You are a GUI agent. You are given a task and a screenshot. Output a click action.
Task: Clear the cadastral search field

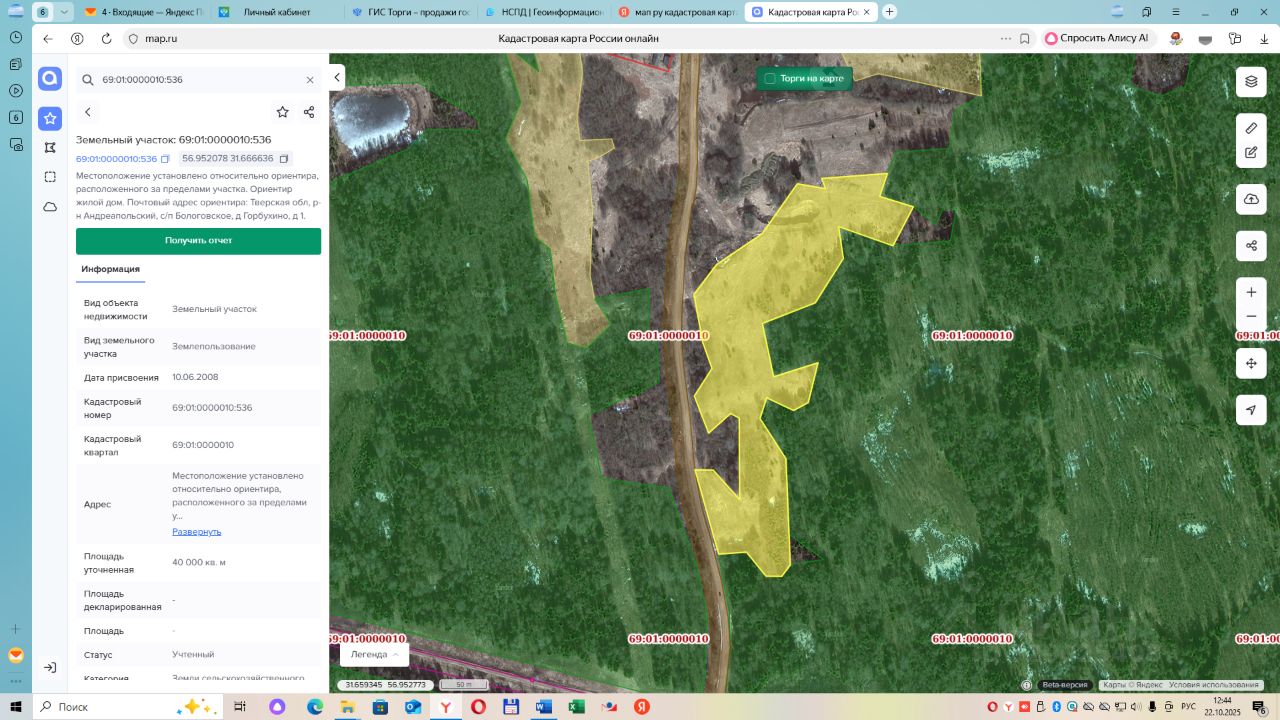point(310,80)
